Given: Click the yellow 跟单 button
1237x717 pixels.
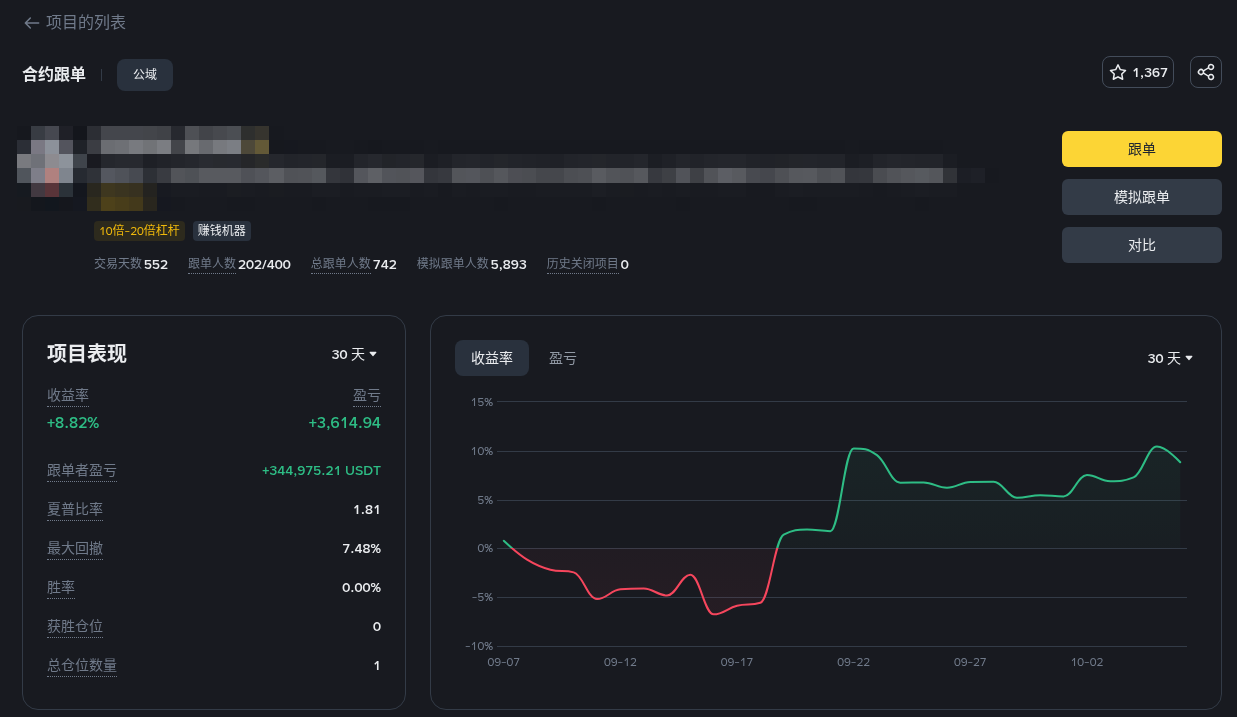Looking at the screenshot, I should 1142,149.
